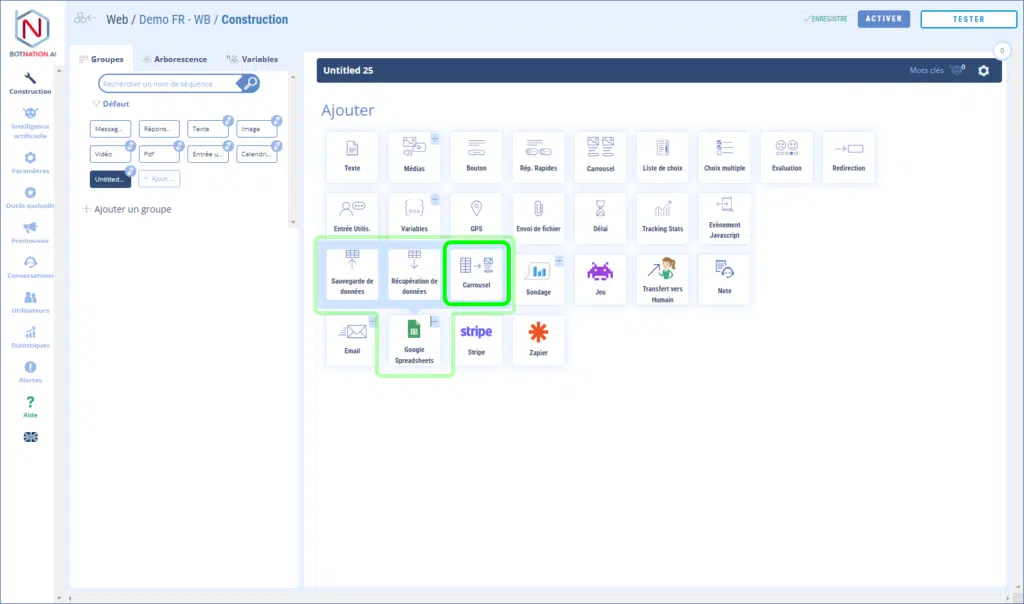The image size is (1024, 604).
Task: Switch to the Arborescence tab
Action: [173, 59]
